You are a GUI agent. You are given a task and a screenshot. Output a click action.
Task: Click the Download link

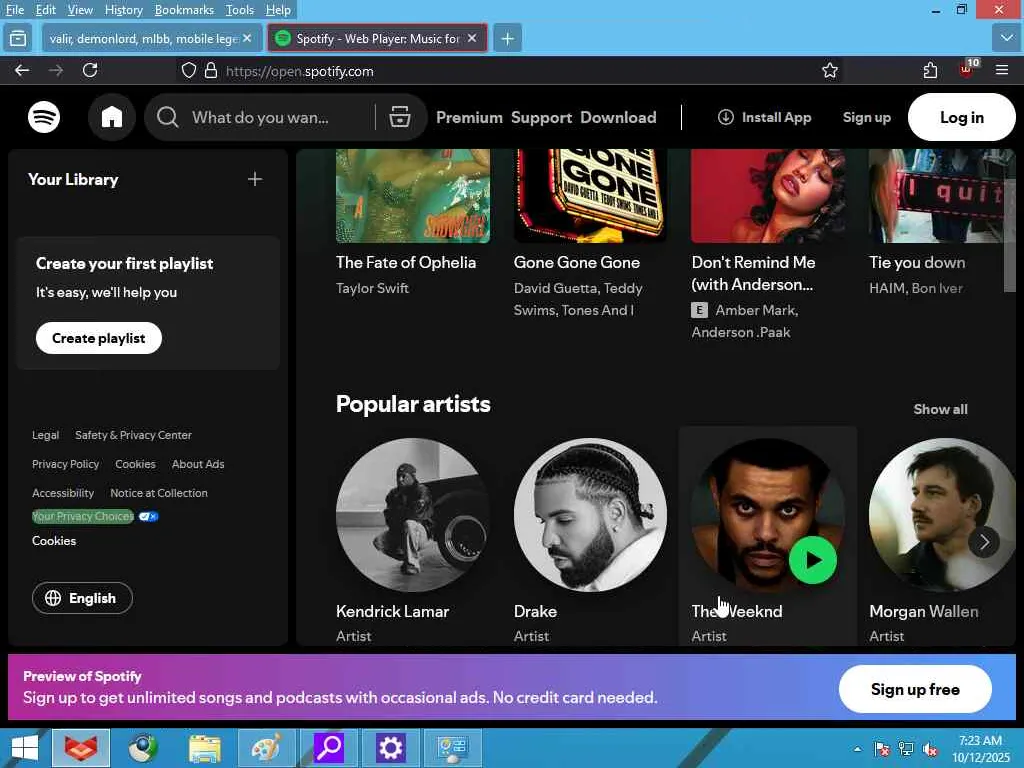[x=618, y=118]
